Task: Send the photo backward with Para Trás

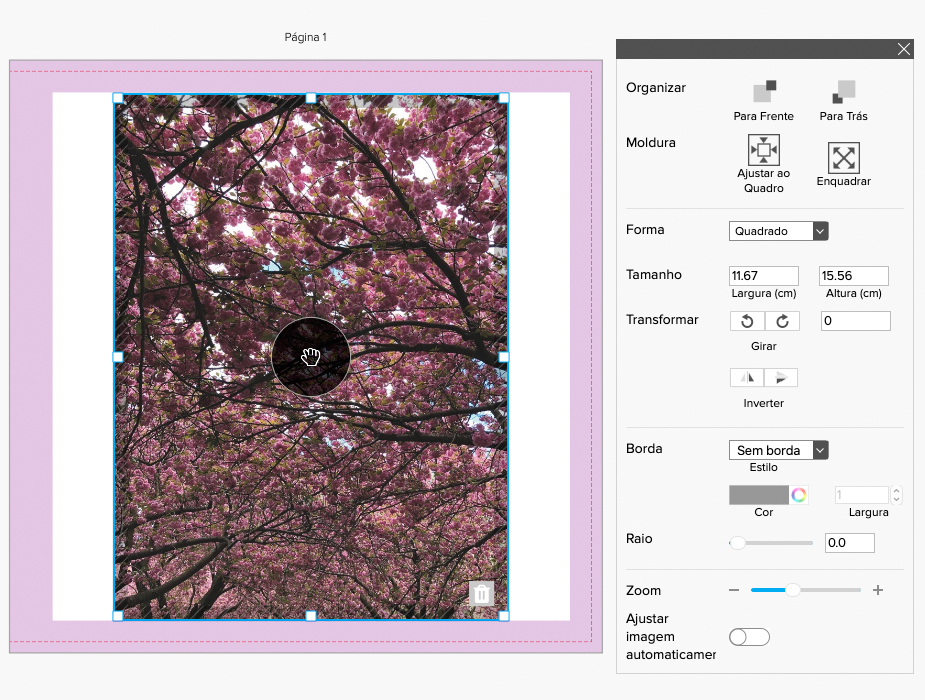Action: [844, 91]
